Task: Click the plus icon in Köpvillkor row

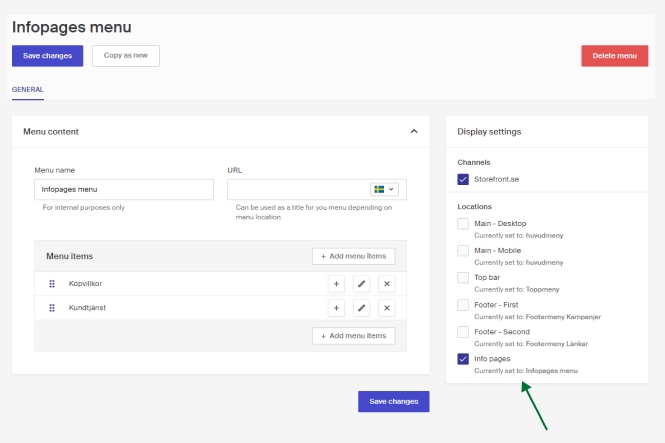Action: click(336, 284)
